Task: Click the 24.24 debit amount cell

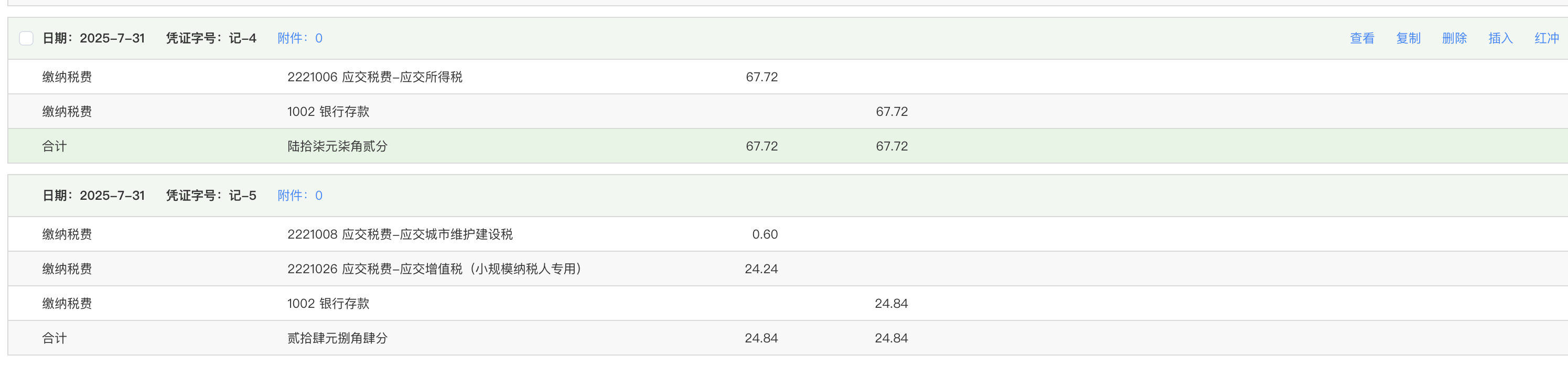Action: [x=761, y=269]
